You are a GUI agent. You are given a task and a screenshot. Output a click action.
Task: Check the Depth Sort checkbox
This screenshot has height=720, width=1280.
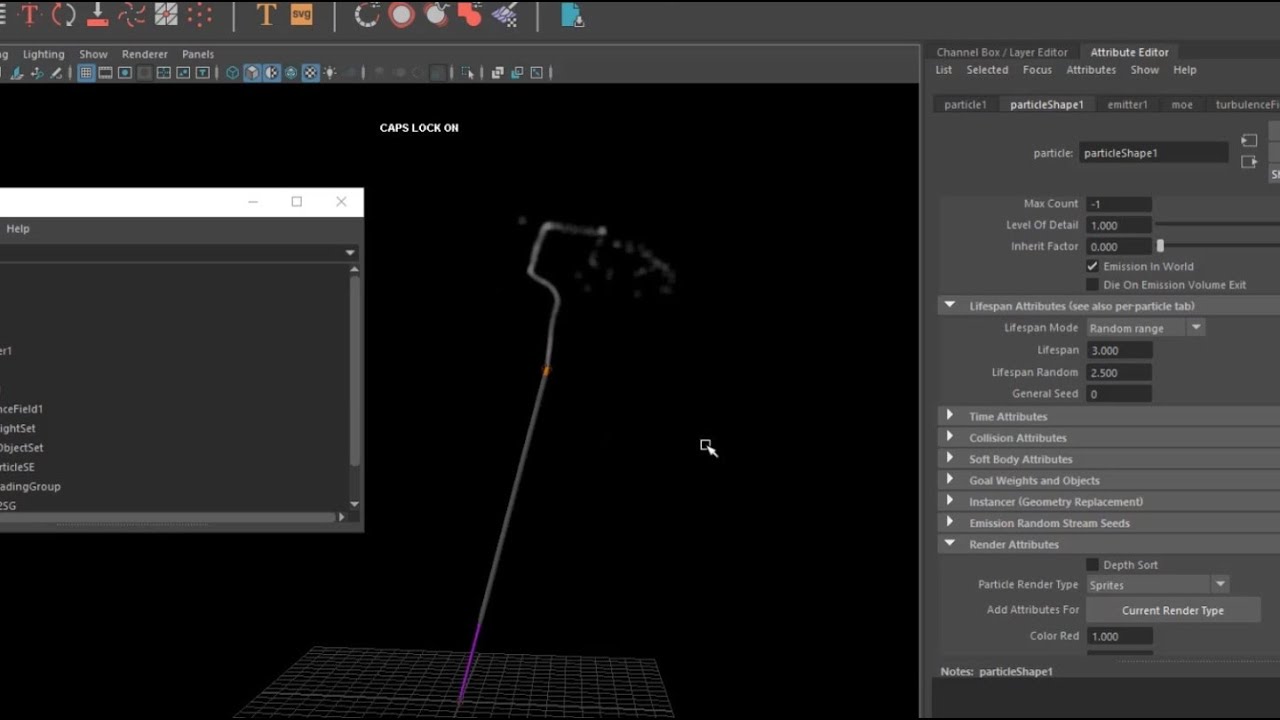pos(1092,565)
